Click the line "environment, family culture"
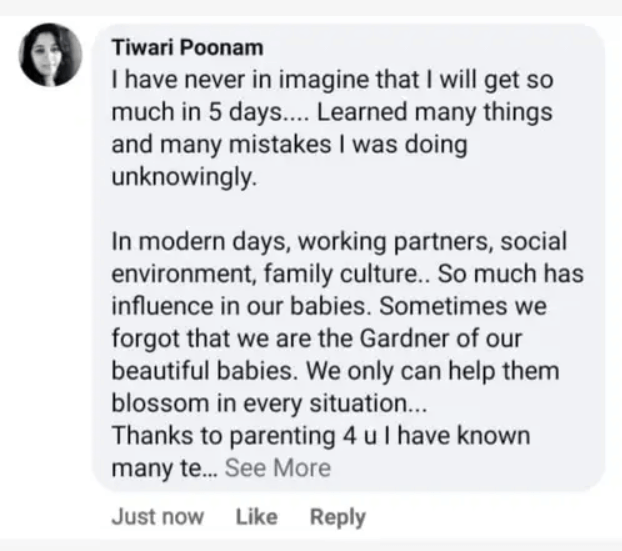622x551 pixels. pyautogui.click(x=347, y=273)
